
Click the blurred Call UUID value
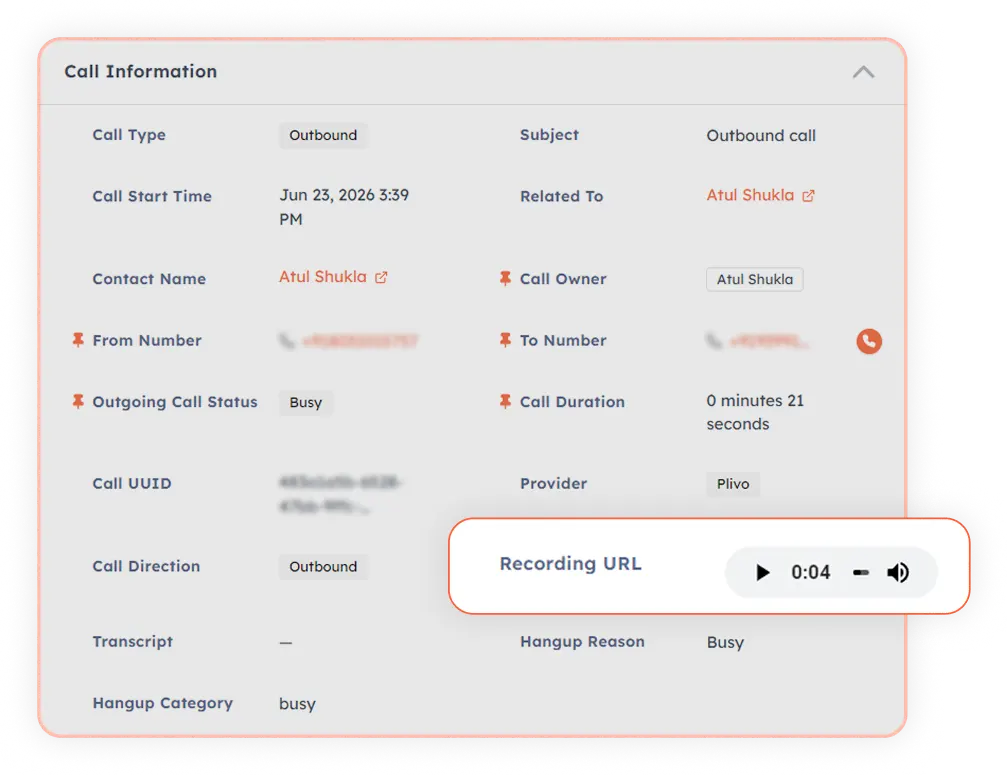[341, 494]
